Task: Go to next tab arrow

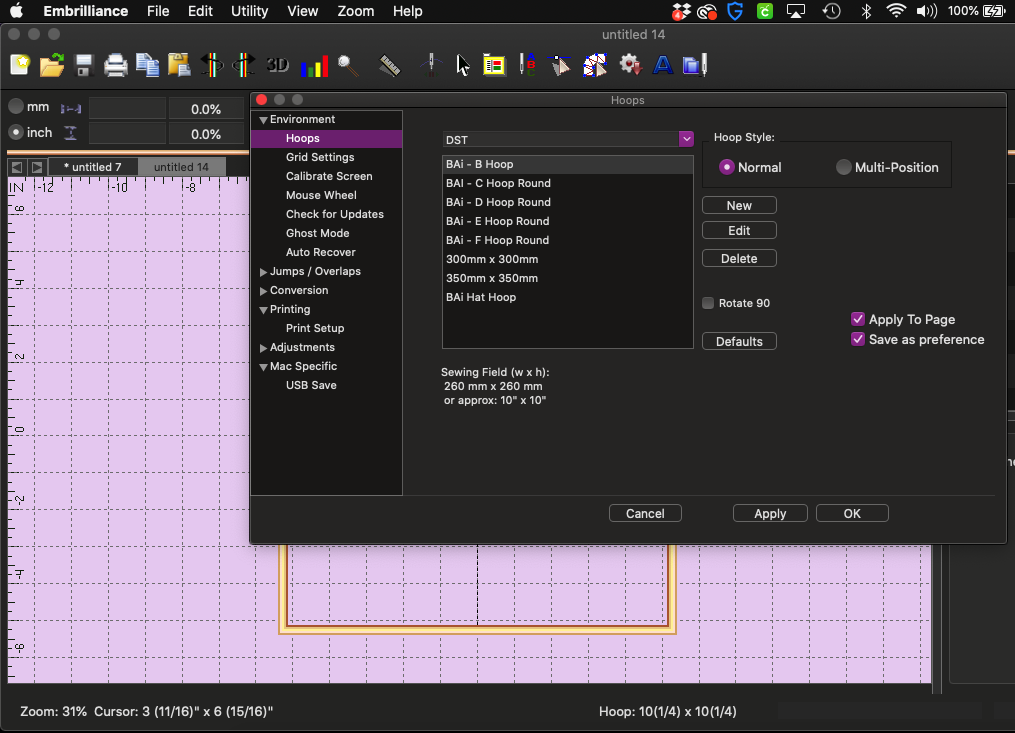Action: pos(37,167)
